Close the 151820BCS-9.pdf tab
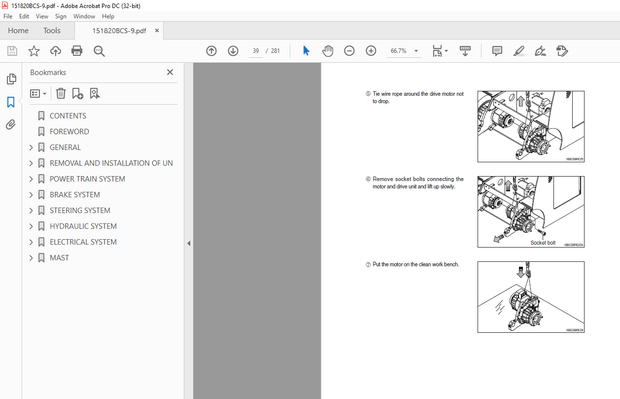620x399 pixels. point(157,30)
